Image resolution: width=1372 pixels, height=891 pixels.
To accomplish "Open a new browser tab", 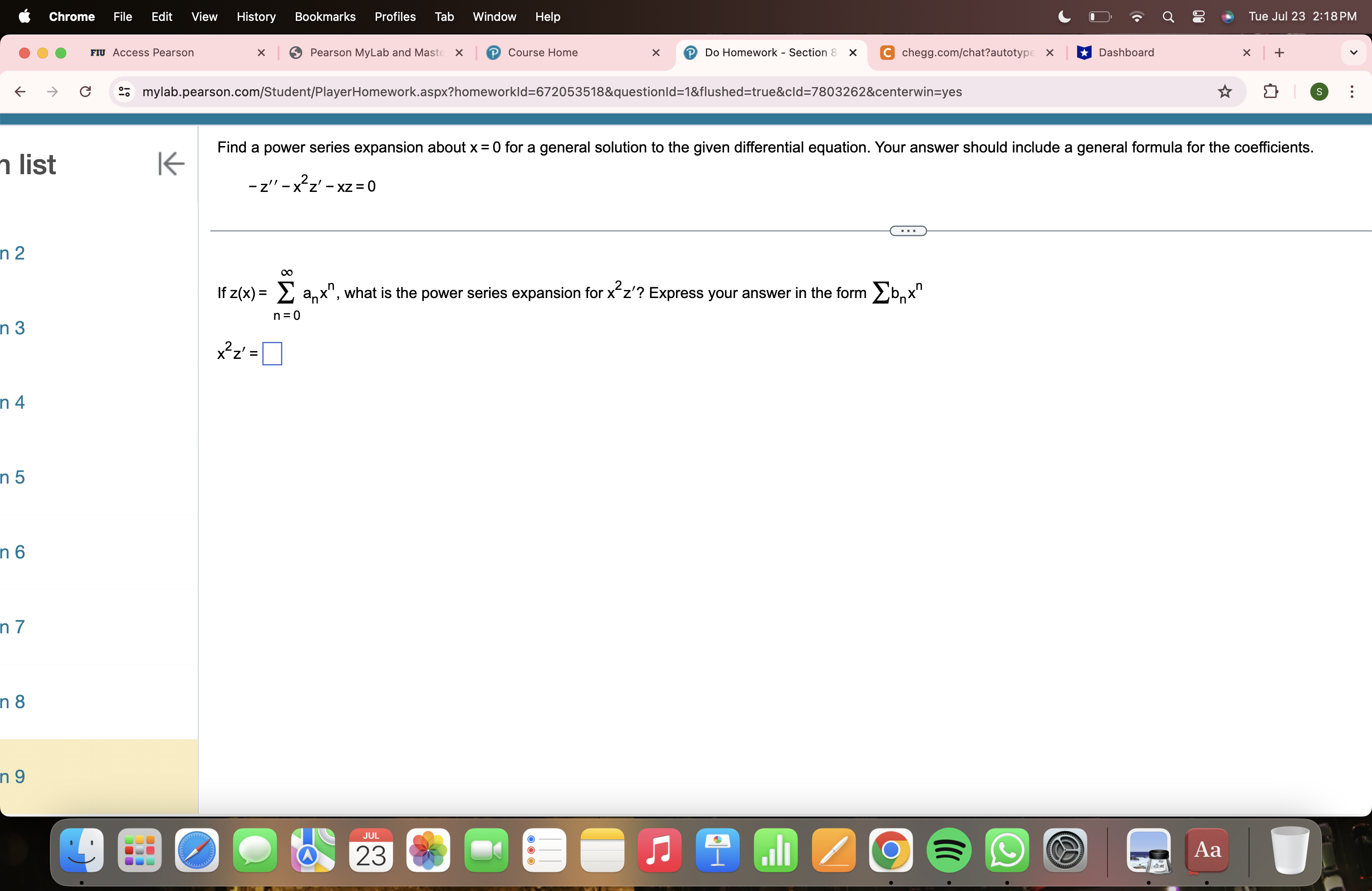I will coord(1279,53).
